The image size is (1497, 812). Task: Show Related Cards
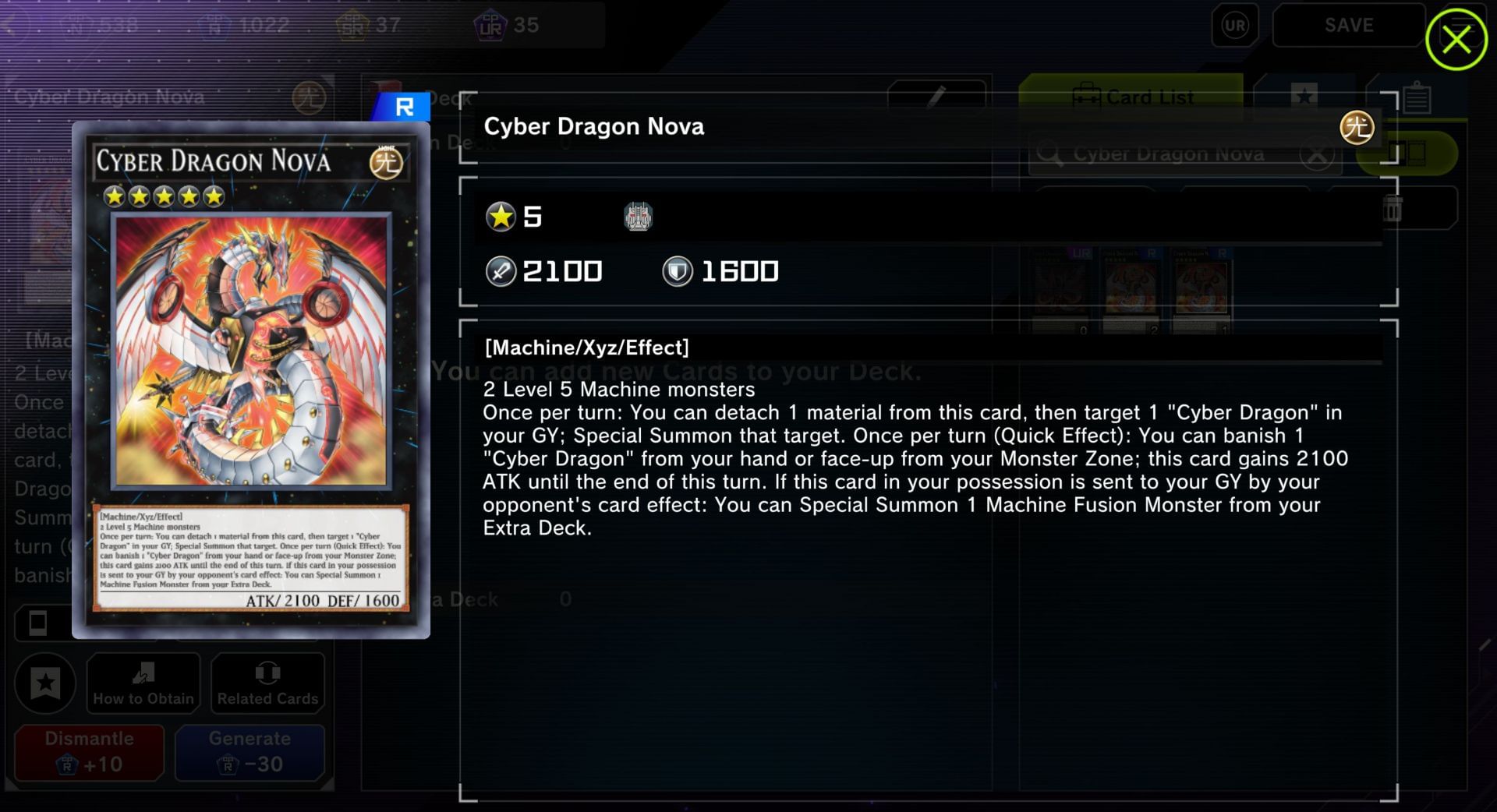tap(267, 683)
